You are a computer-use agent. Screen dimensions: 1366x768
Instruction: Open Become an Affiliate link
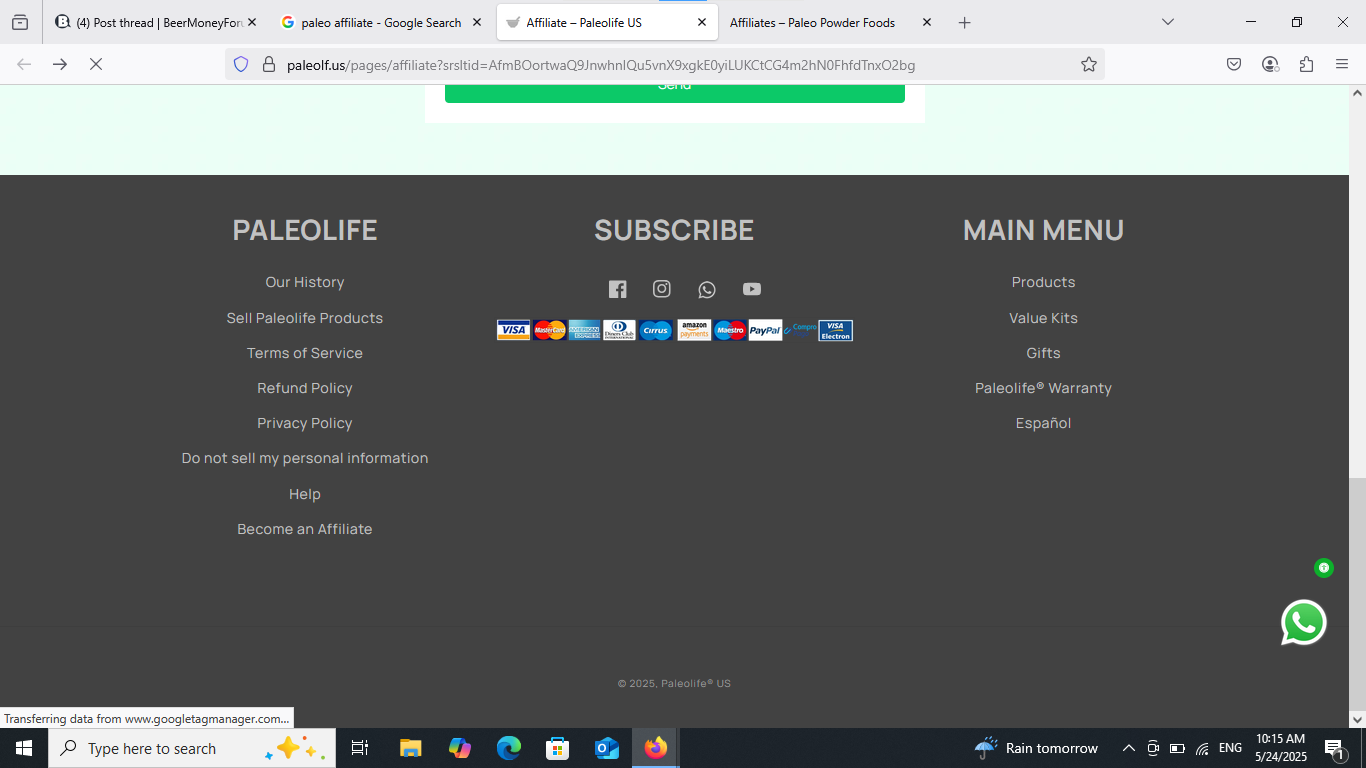pos(305,529)
